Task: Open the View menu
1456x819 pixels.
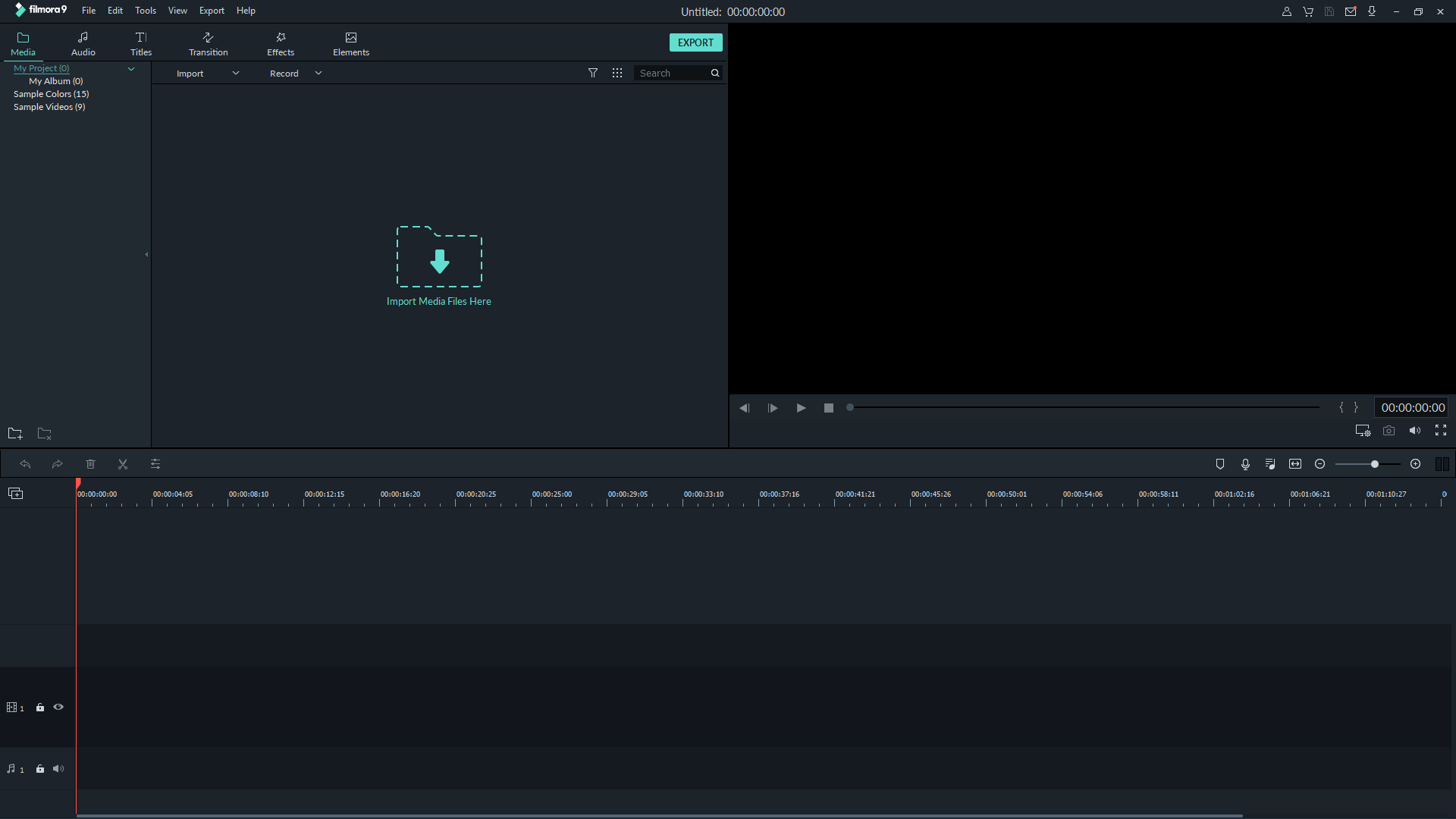Action: 177,11
